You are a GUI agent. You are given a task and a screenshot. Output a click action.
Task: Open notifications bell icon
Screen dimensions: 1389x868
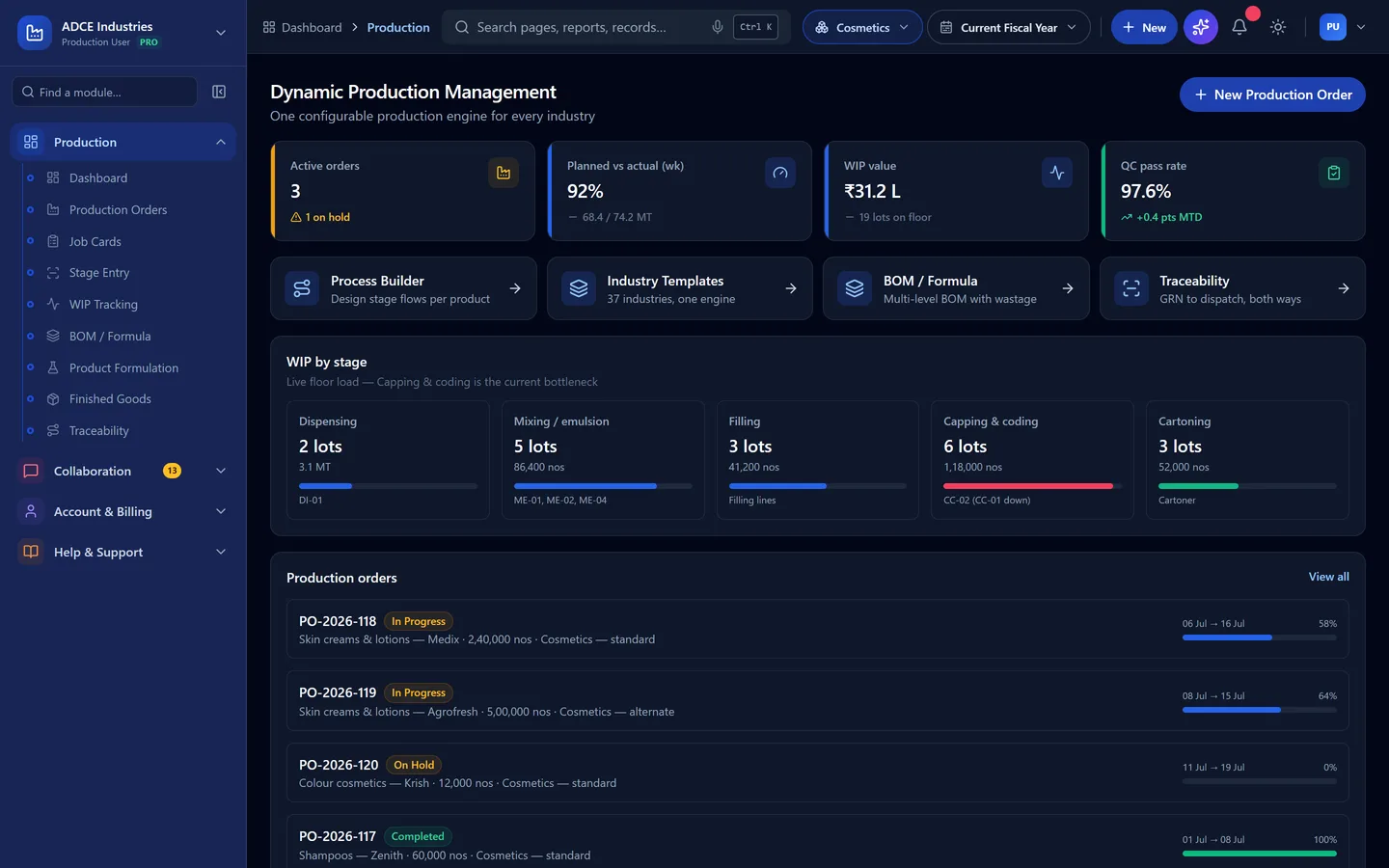[x=1239, y=27]
